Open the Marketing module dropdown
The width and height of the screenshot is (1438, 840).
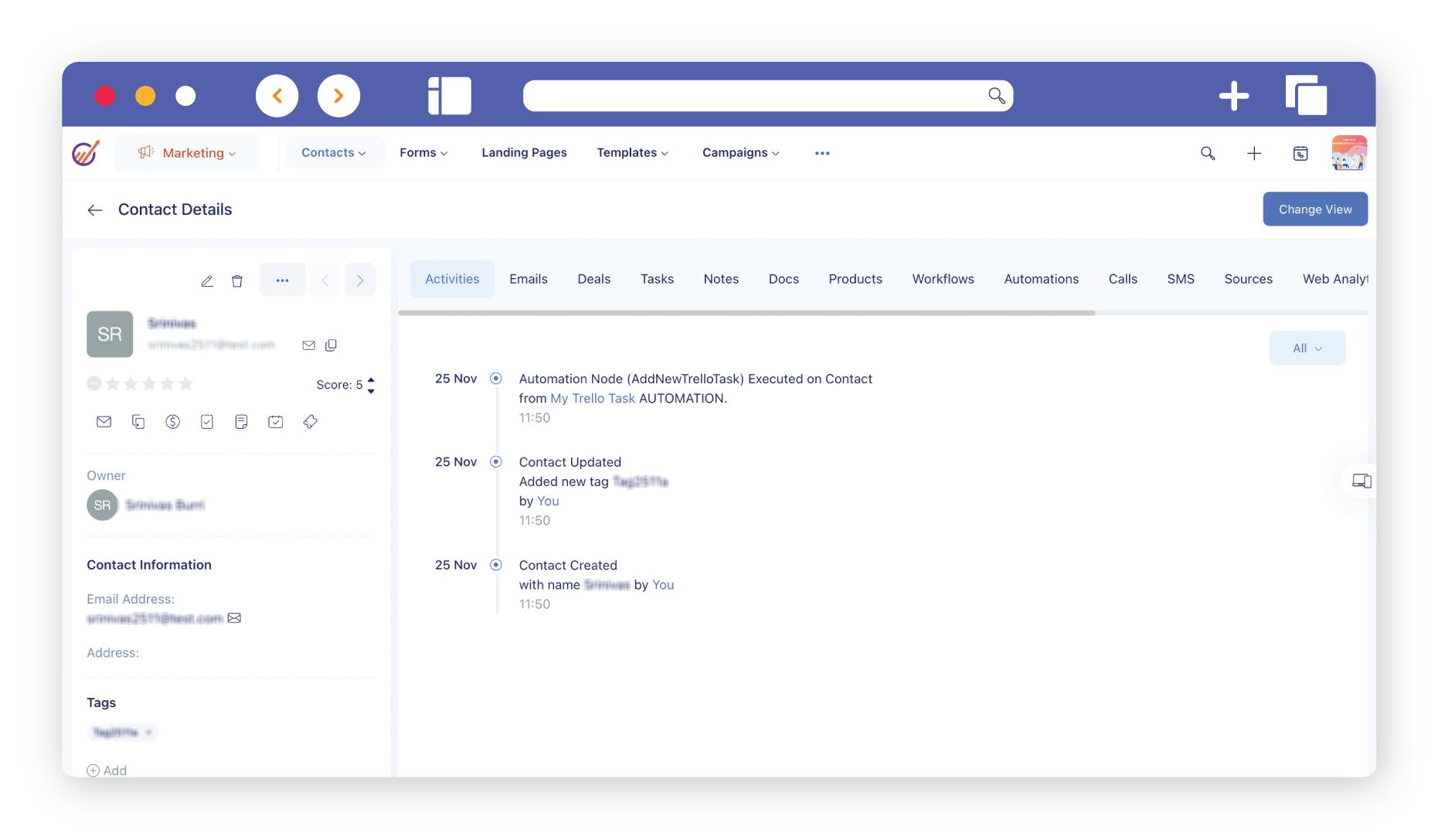(x=187, y=153)
